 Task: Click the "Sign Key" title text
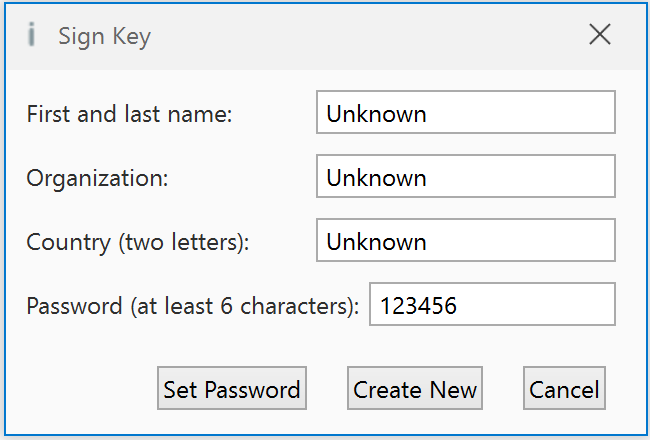(104, 37)
